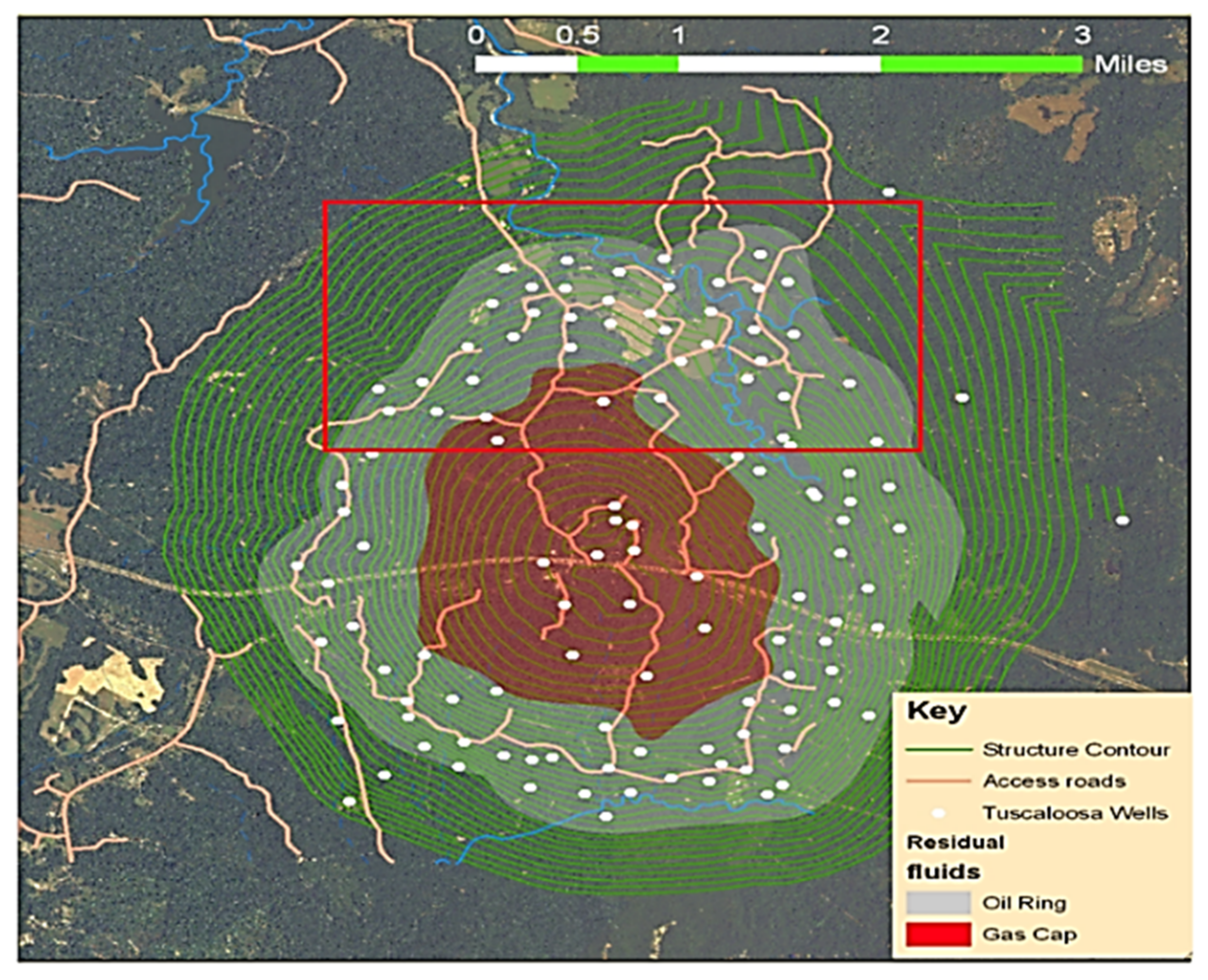The height and width of the screenshot is (980, 1208).
Task: Click the isolated well marker near top right contours
Action: [x=889, y=192]
